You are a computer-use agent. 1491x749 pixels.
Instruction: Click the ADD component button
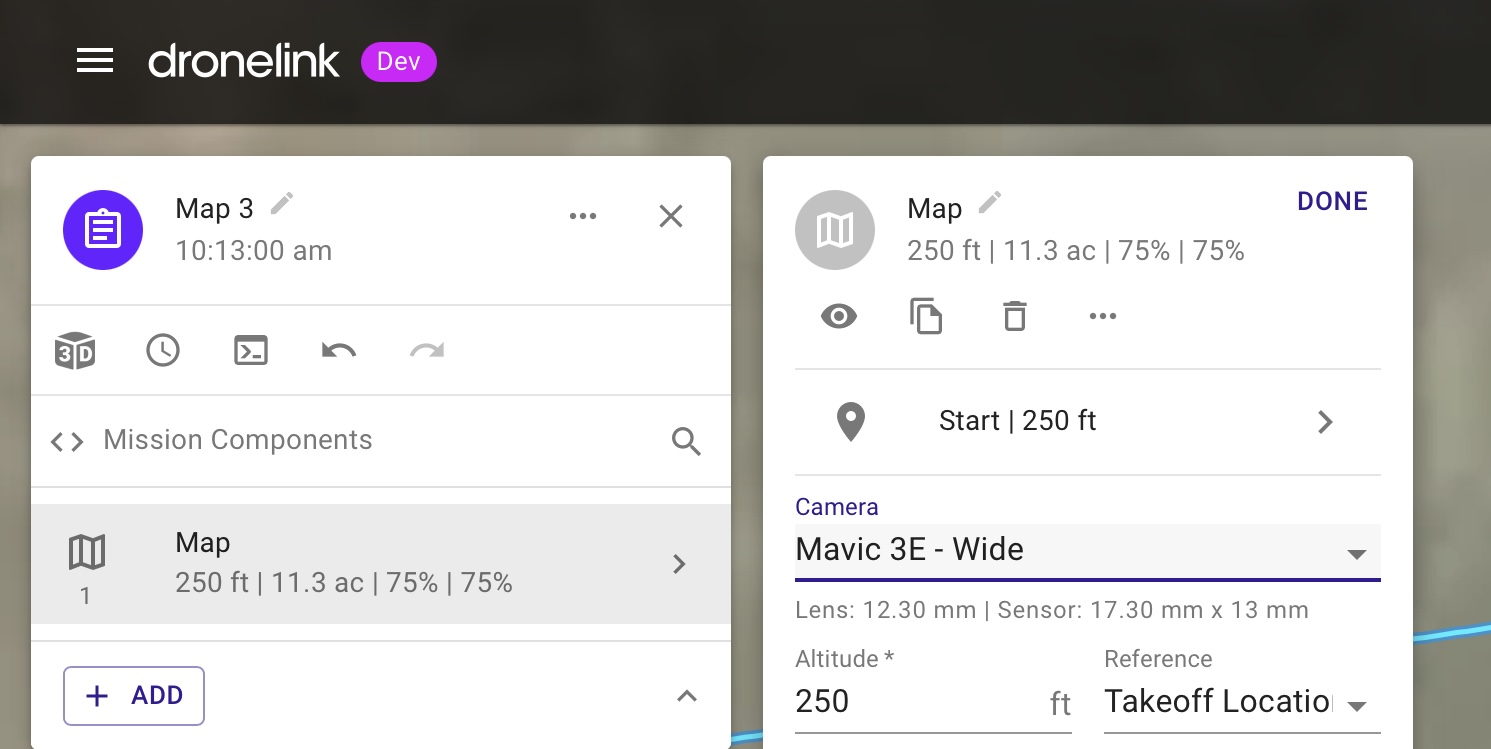tap(134, 696)
